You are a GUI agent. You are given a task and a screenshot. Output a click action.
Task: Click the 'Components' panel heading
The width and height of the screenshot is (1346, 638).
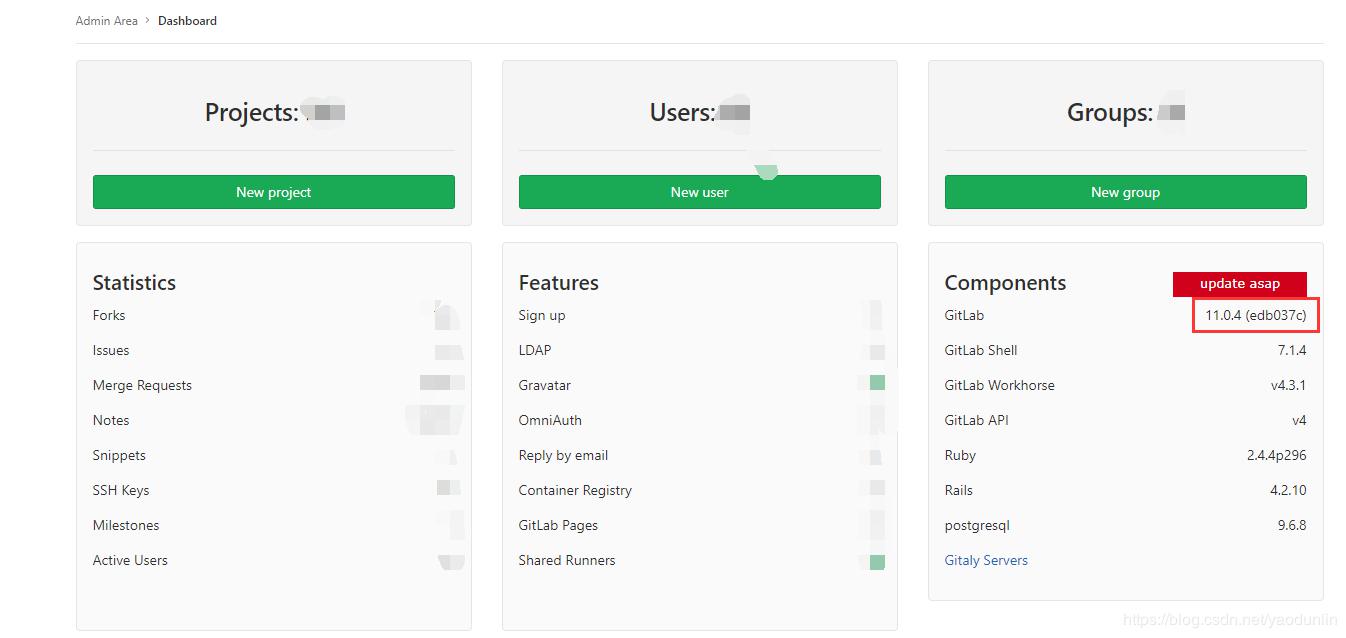coord(1005,283)
